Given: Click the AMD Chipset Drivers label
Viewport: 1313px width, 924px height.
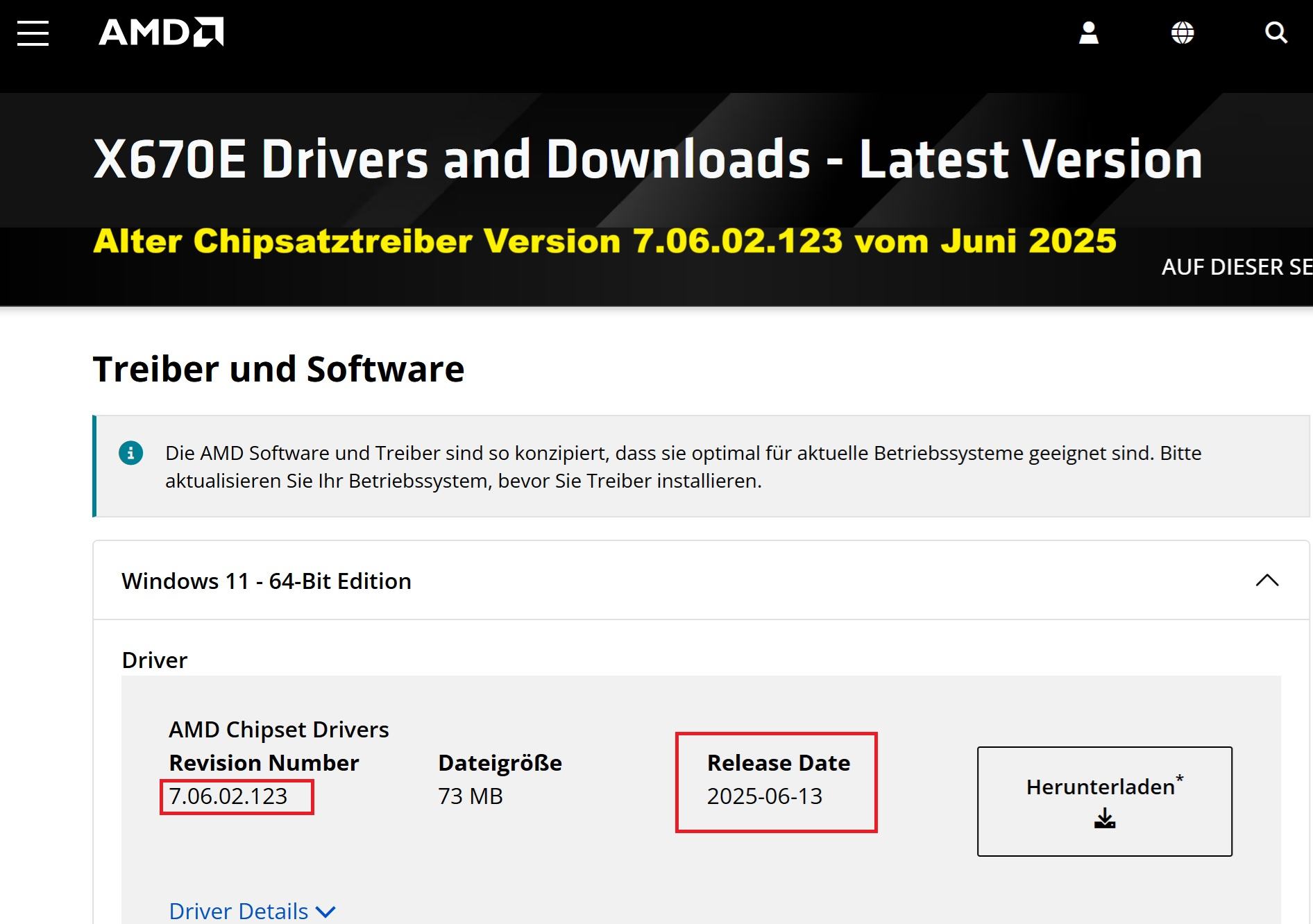Looking at the screenshot, I should (278, 730).
